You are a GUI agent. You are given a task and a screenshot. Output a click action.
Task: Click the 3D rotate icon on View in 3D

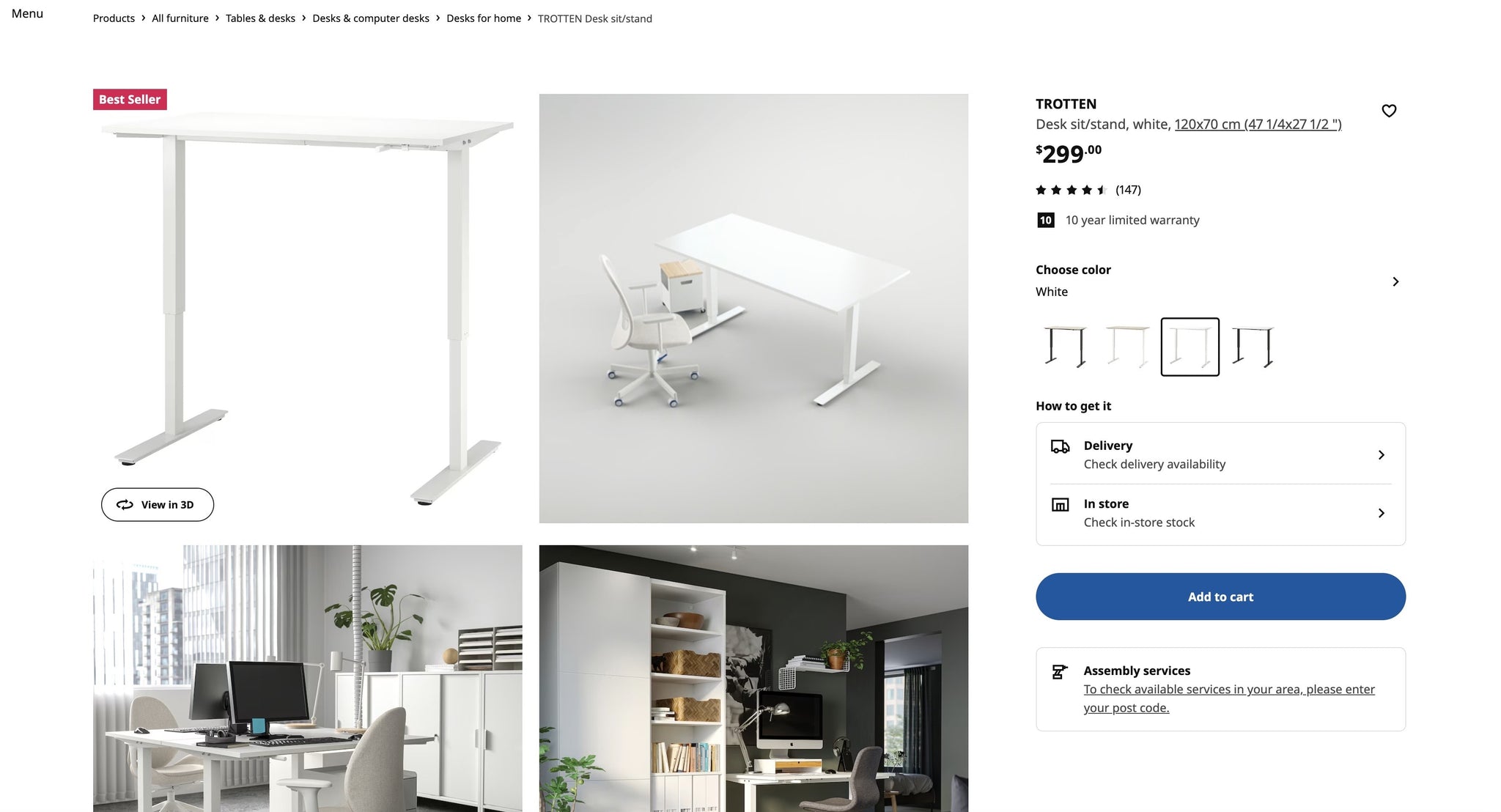(x=125, y=505)
